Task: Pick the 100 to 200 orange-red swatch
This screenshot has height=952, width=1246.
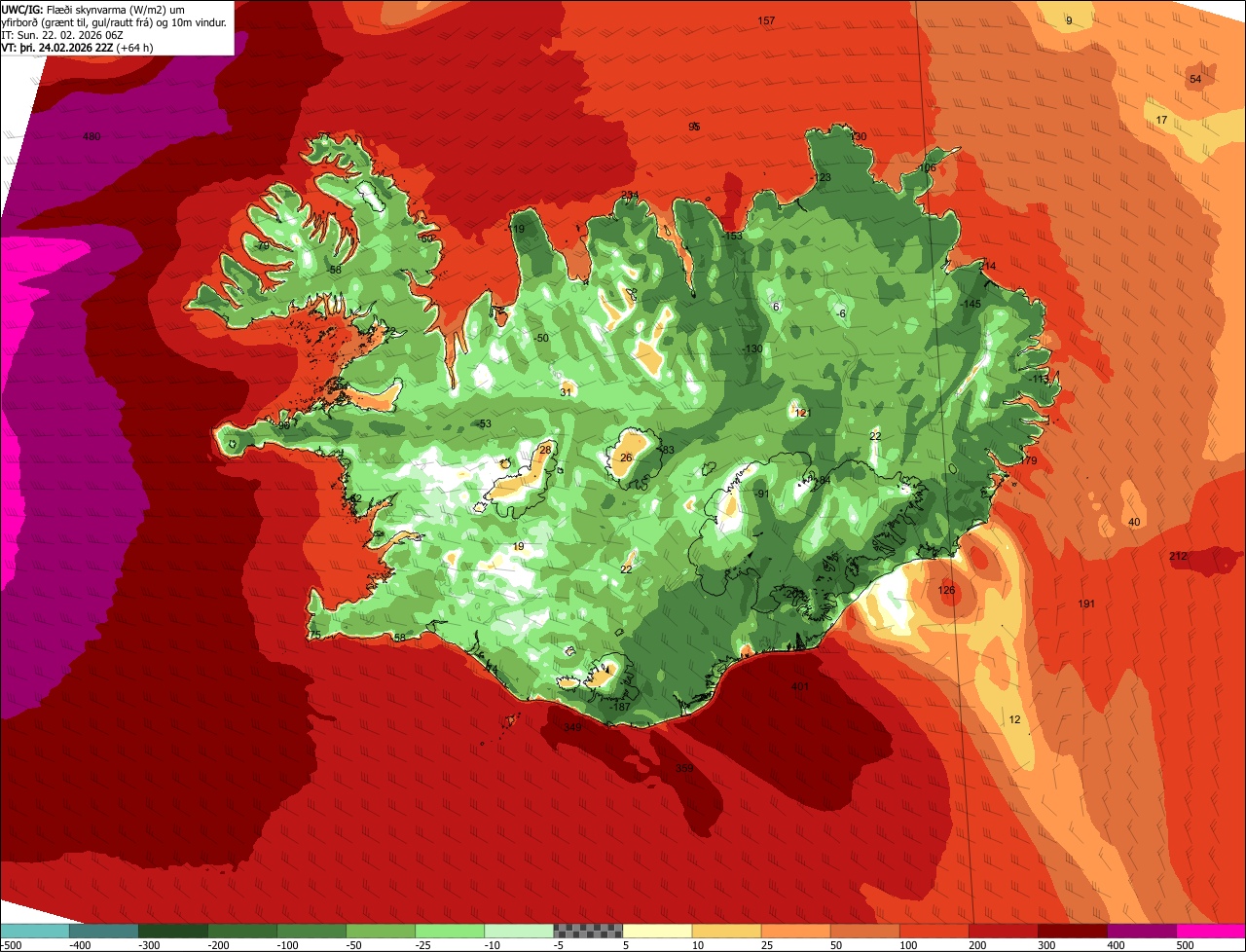Action: [934, 931]
